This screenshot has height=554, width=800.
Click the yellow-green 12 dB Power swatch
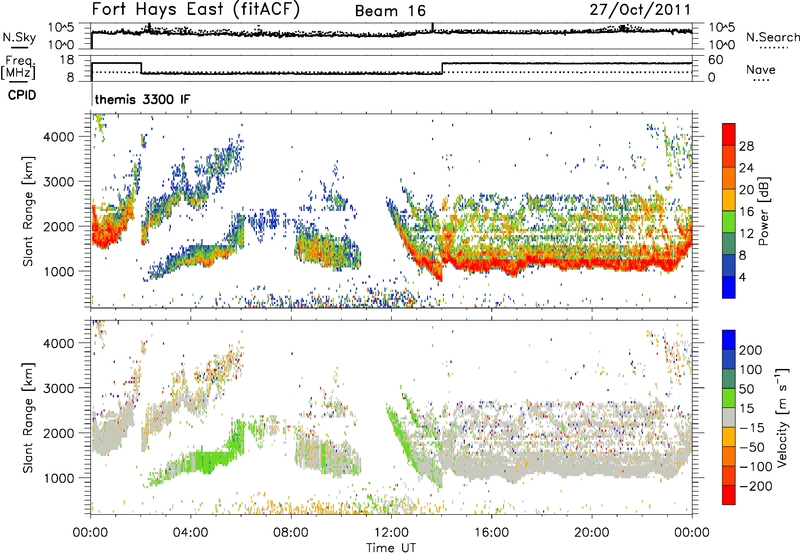point(729,222)
